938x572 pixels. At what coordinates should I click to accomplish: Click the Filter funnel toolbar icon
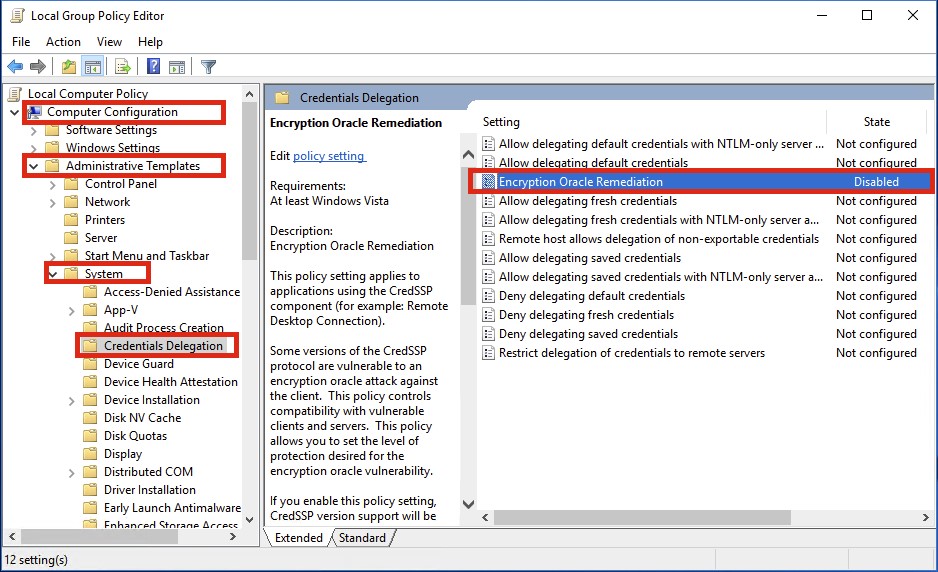click(x=208, y=67)
